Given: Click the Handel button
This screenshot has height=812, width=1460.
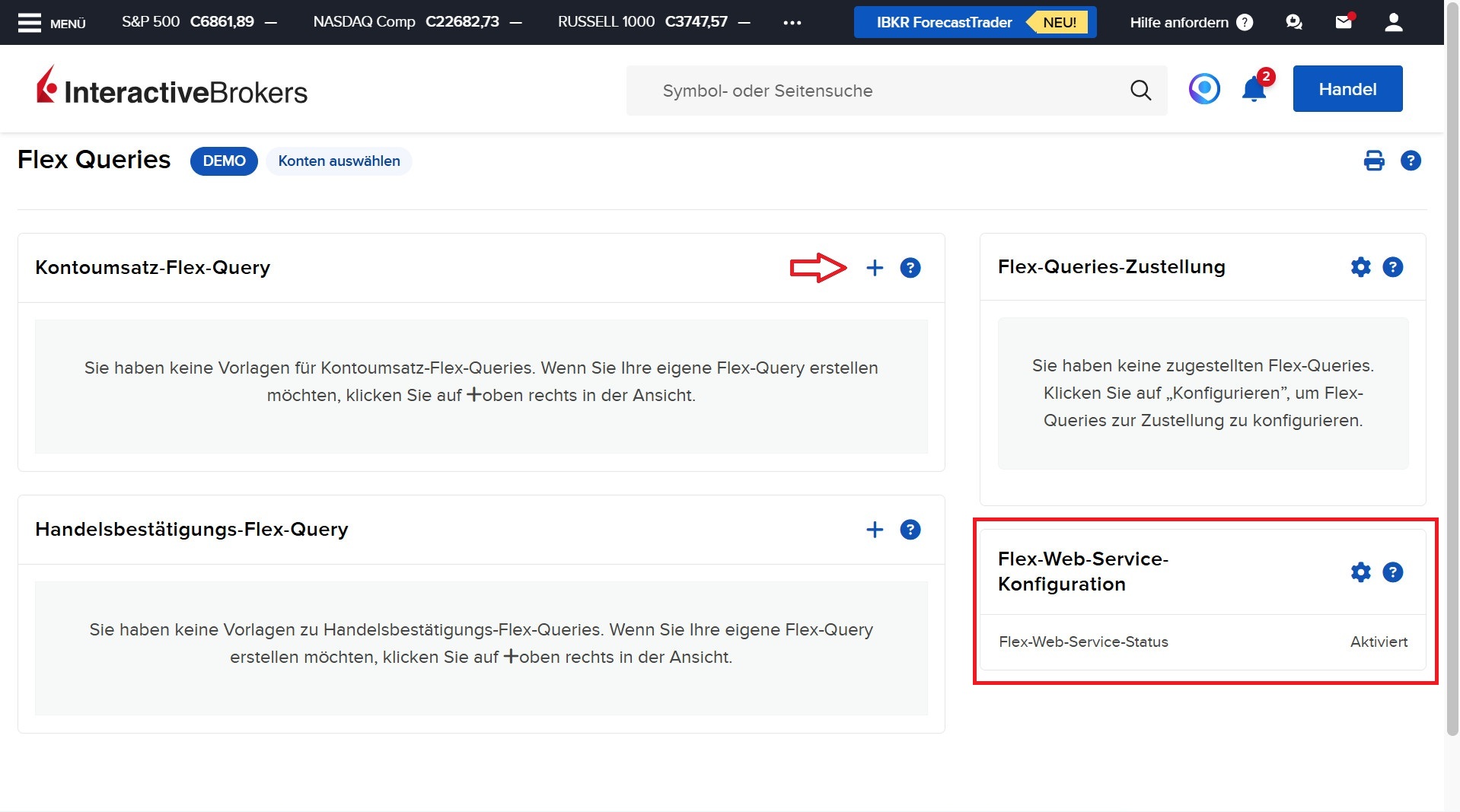Looking at the screenshot, I should click(1347, 89).
